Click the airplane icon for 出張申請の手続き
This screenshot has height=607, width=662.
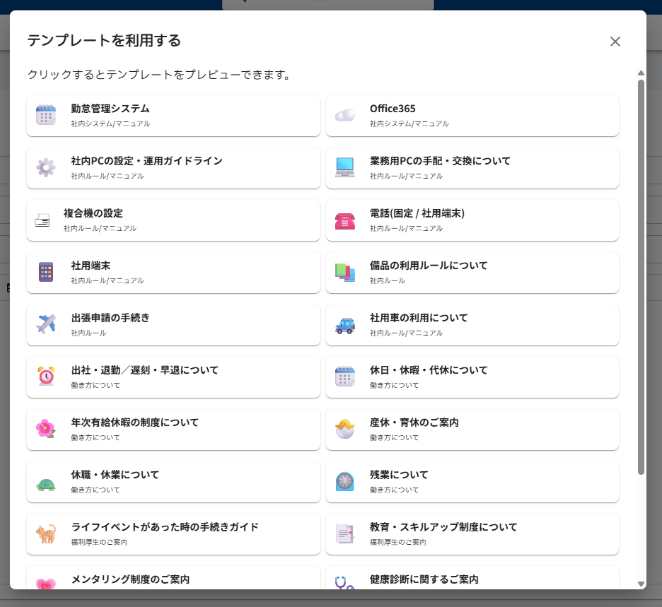[46, 324]
